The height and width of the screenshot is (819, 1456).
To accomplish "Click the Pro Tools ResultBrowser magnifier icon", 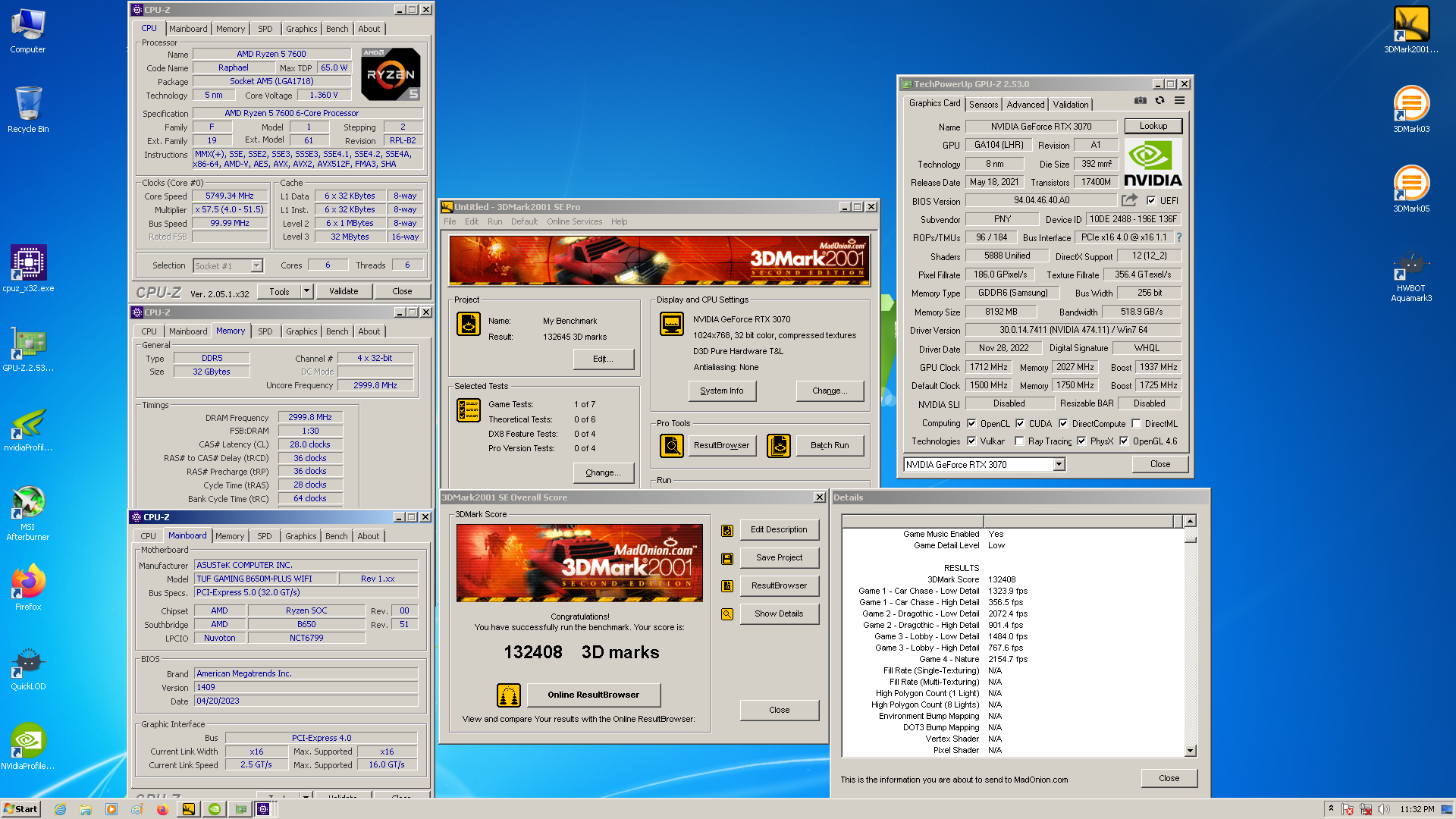I will click(672, 446).
